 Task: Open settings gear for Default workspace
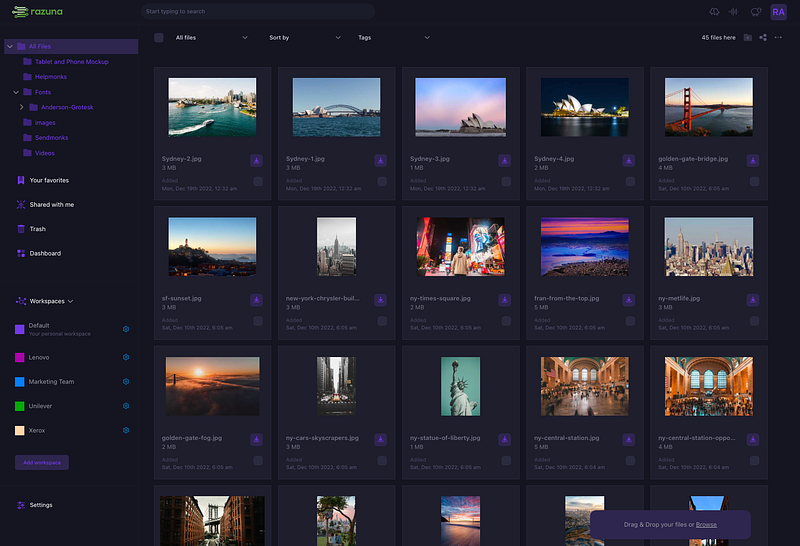(126, 329)
